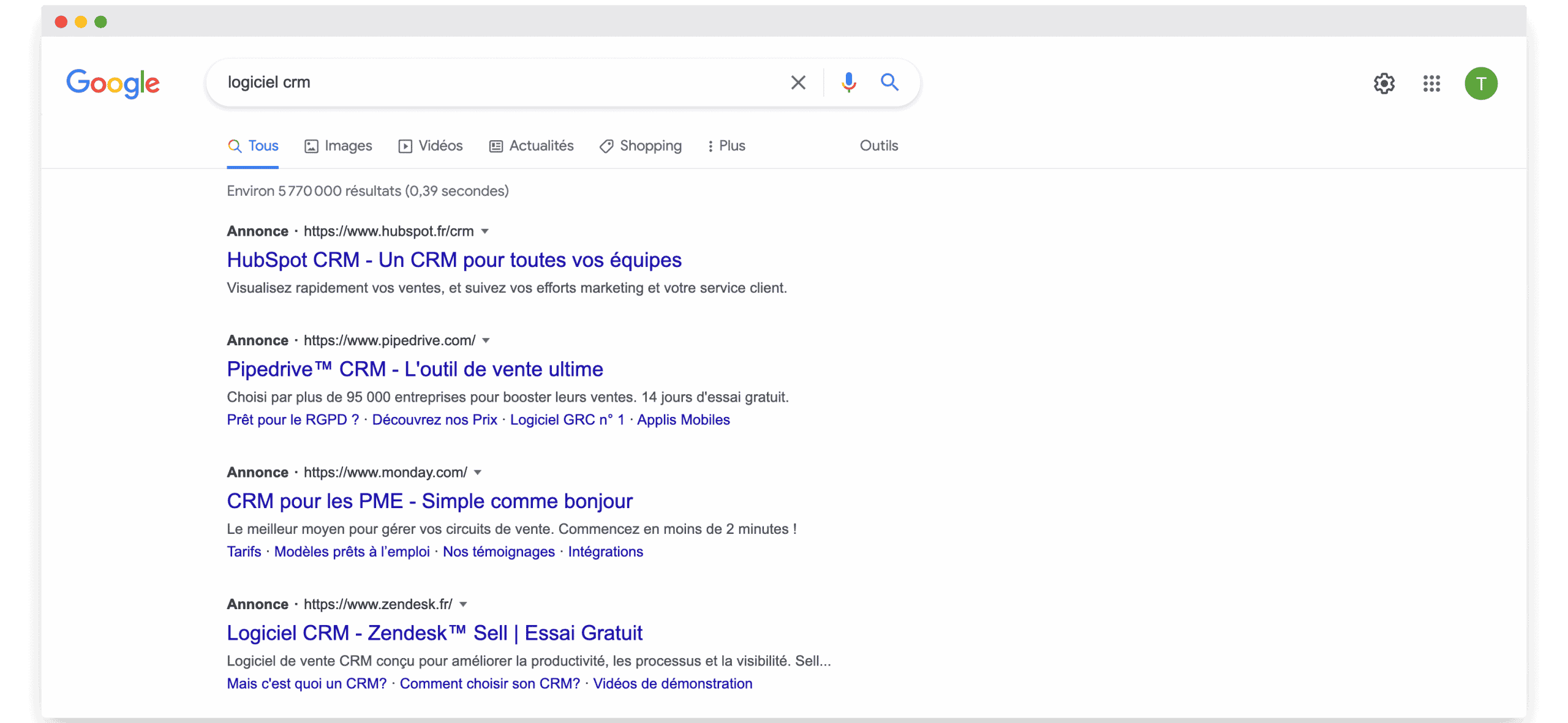The image size is (1568, 723).
Task: Open the Plus more-options menu
Action: tap(726, 146)
